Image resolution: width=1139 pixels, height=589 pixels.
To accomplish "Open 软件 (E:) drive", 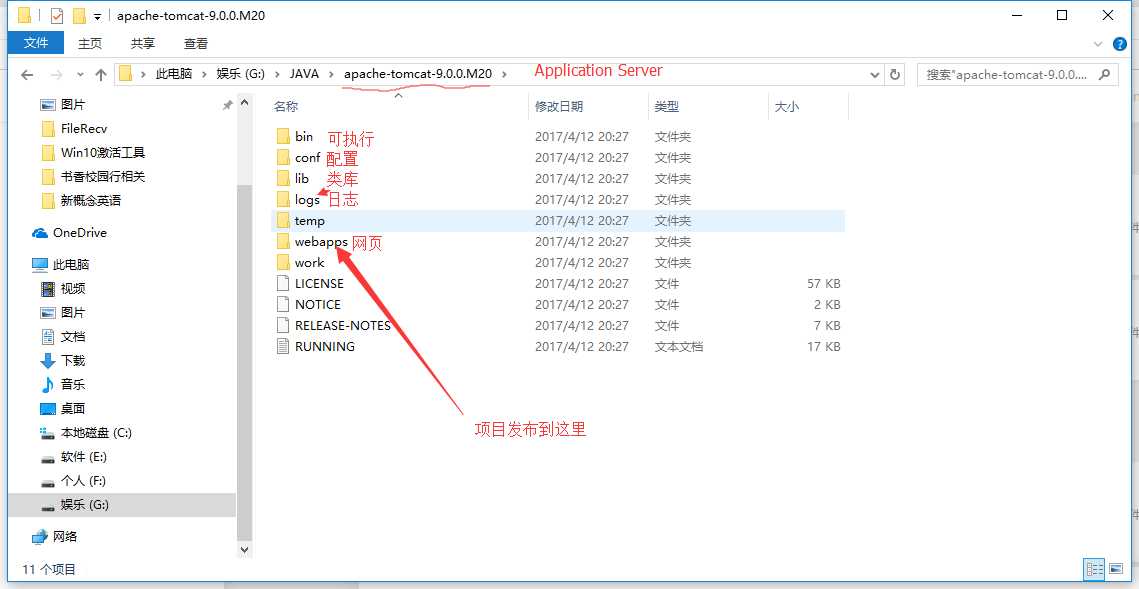I will (74, 457).
